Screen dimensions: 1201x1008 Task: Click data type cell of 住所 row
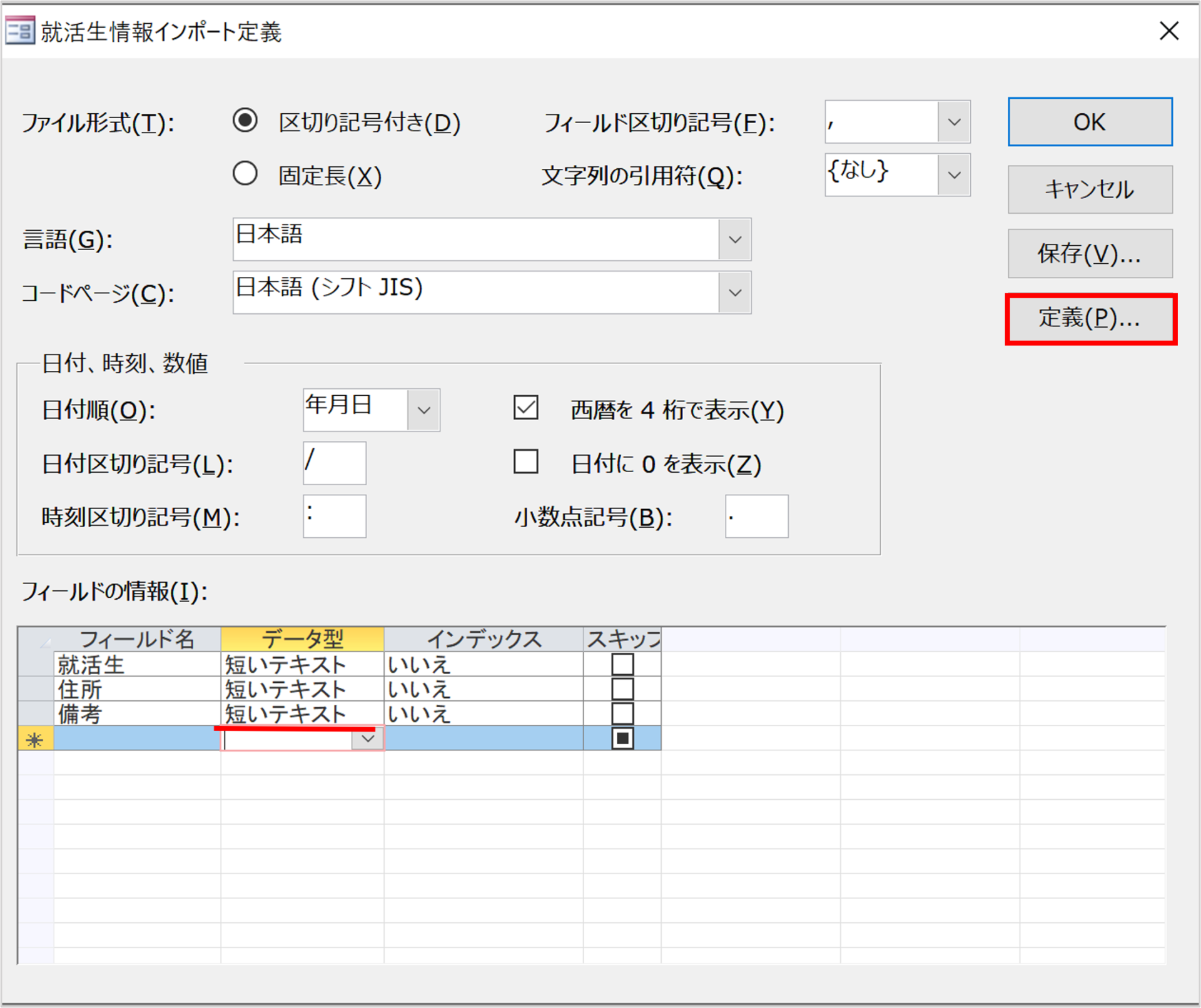pos(302,688)
